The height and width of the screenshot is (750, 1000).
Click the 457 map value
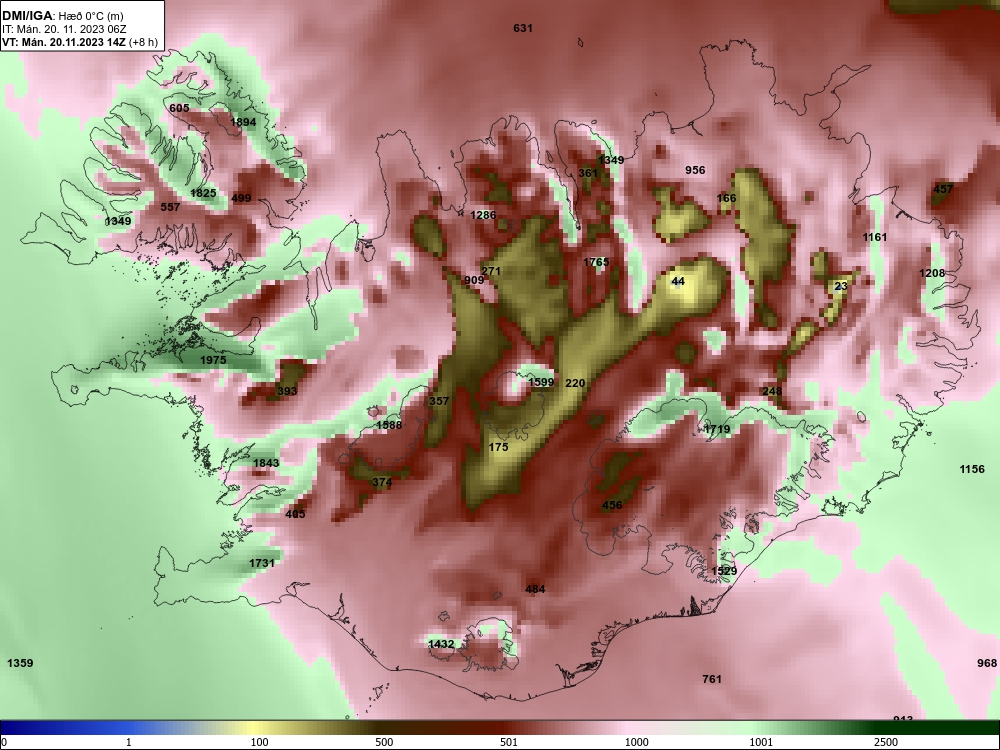[x=943, y=189]
